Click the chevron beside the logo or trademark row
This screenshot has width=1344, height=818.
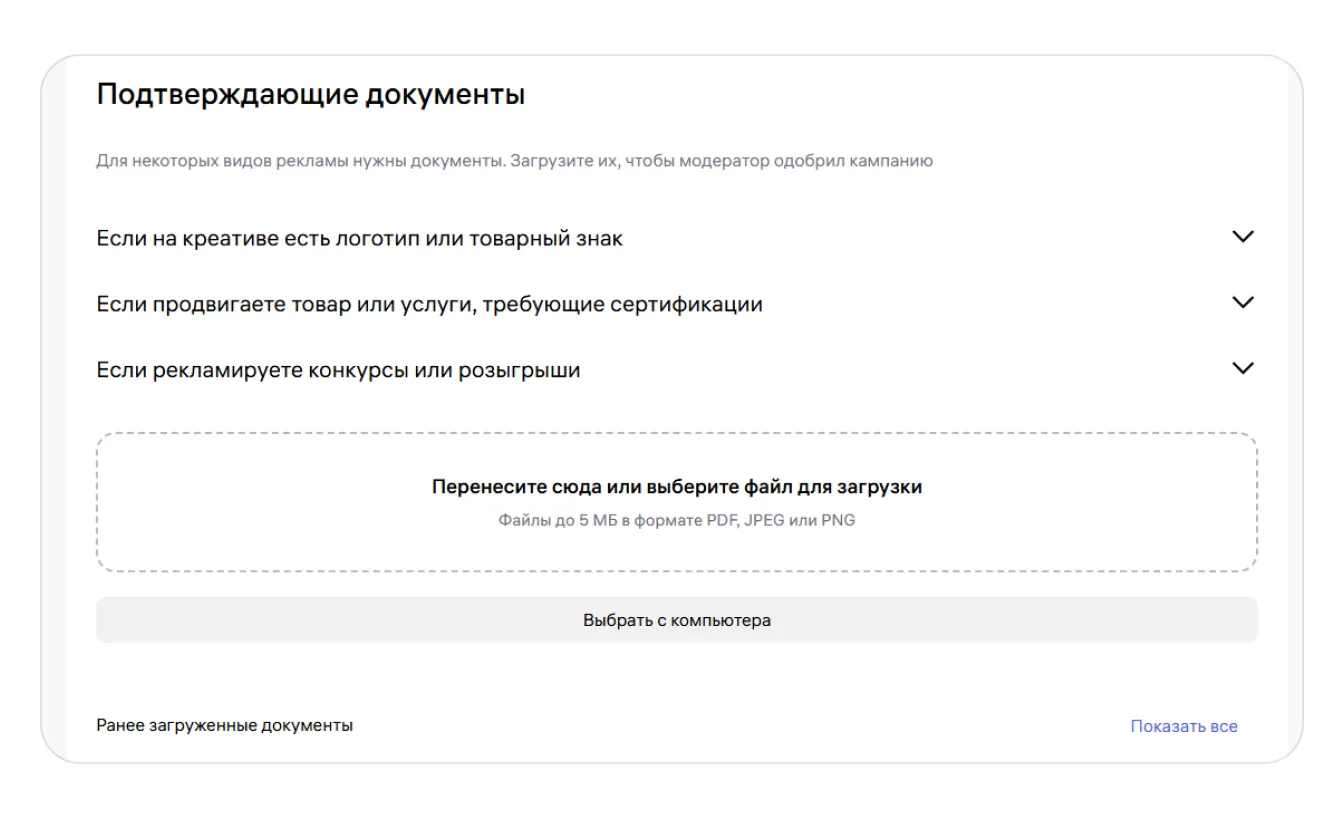(1242, 238)
